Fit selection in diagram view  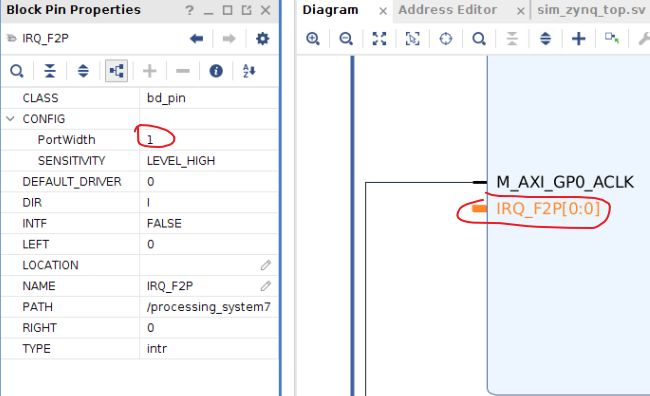tap(412, 39)
